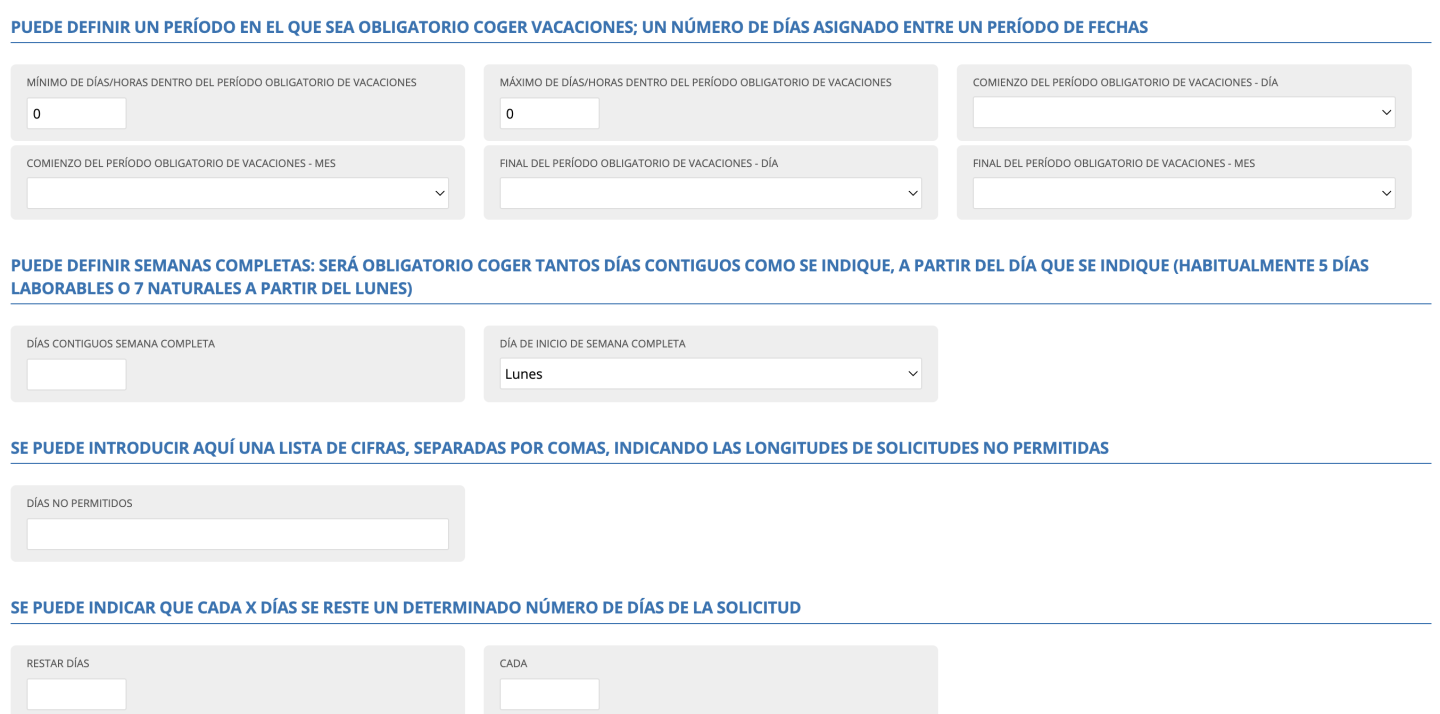This screenshot has width=1440, height=714.
Task: Focus the 'Restar días' input box
Action: [x=77, y=694]
